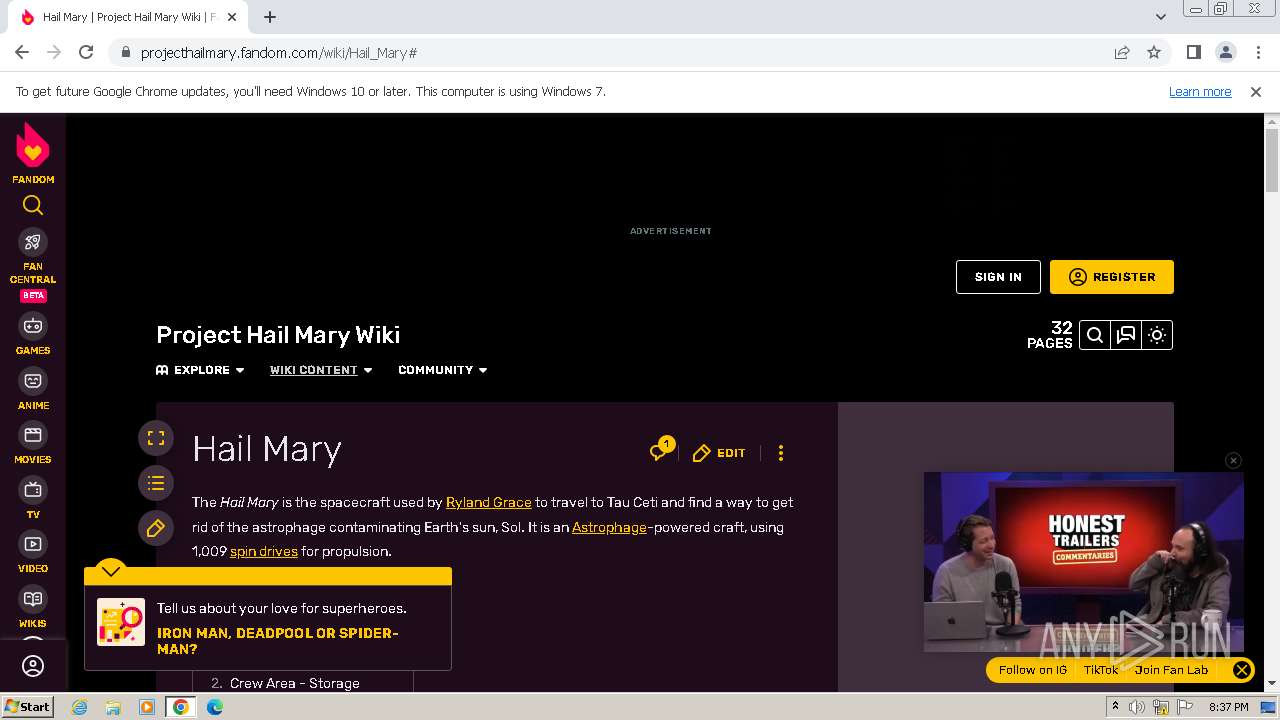Open Microsoft Edge from taskbar
The image size is (1280, 720).
(x=215, y=707)
